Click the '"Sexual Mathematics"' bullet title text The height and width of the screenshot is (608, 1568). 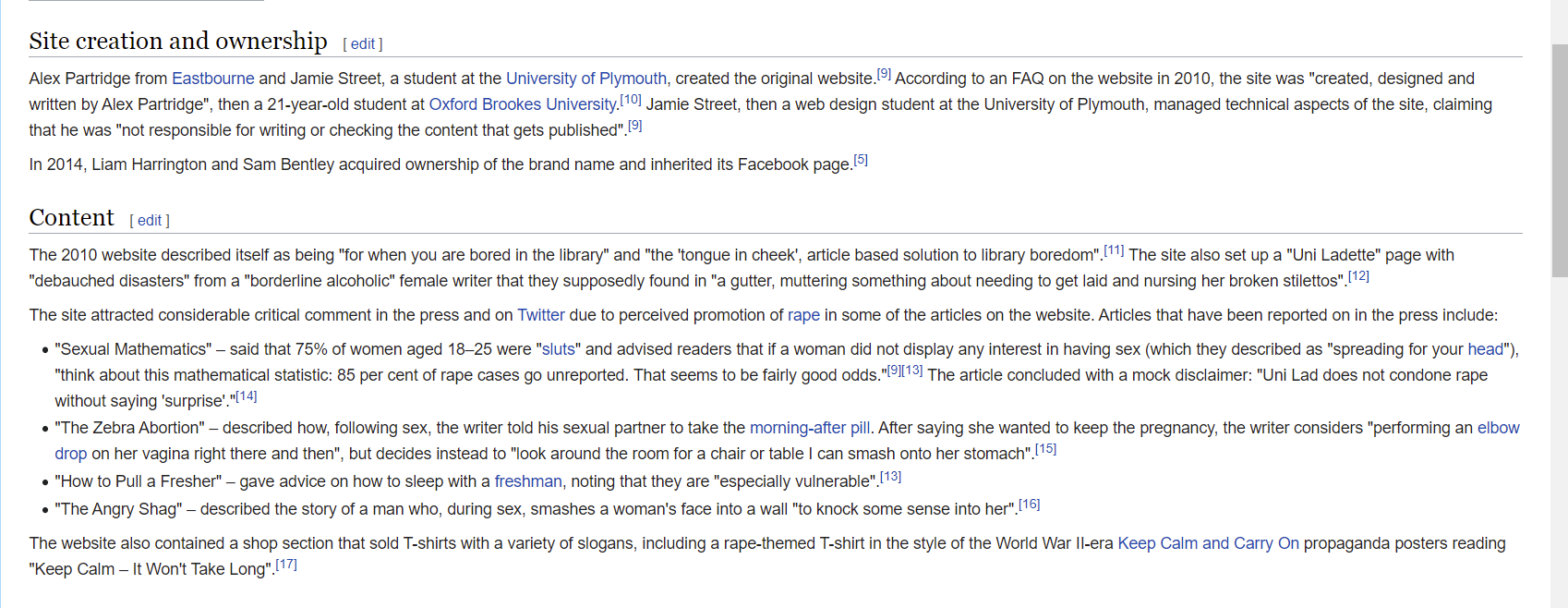coord(133,349)
